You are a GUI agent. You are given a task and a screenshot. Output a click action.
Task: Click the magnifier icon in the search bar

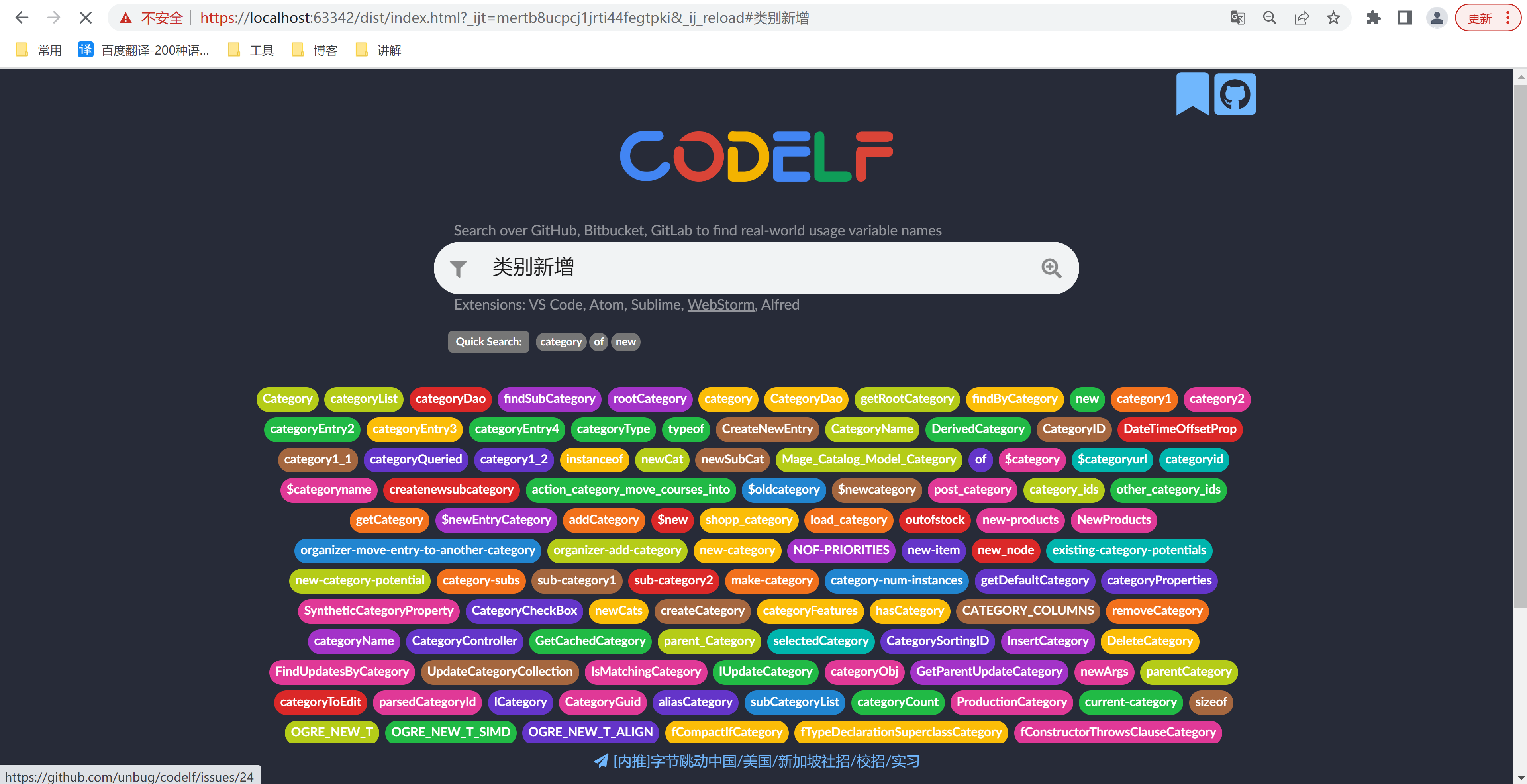tap(1051, 268)
